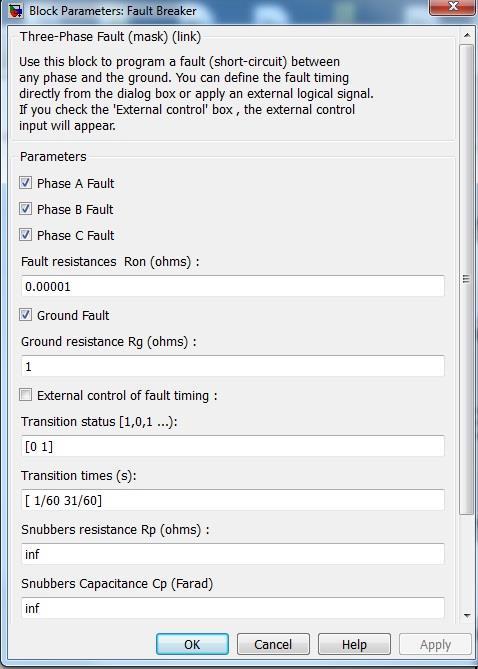This screenshot has width=478, height=669.
Task: Edit the Transition times field
Action: click(x=233, y=500)
